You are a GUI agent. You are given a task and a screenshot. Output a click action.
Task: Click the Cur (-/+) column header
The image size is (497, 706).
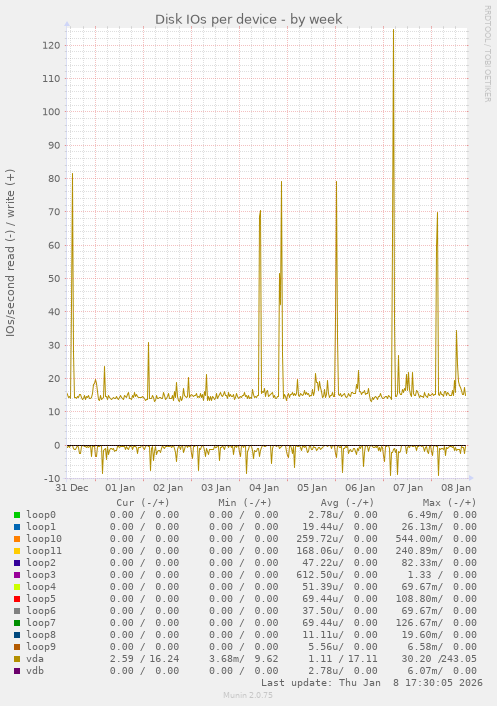pyautogui.click(x=143, y=502)
